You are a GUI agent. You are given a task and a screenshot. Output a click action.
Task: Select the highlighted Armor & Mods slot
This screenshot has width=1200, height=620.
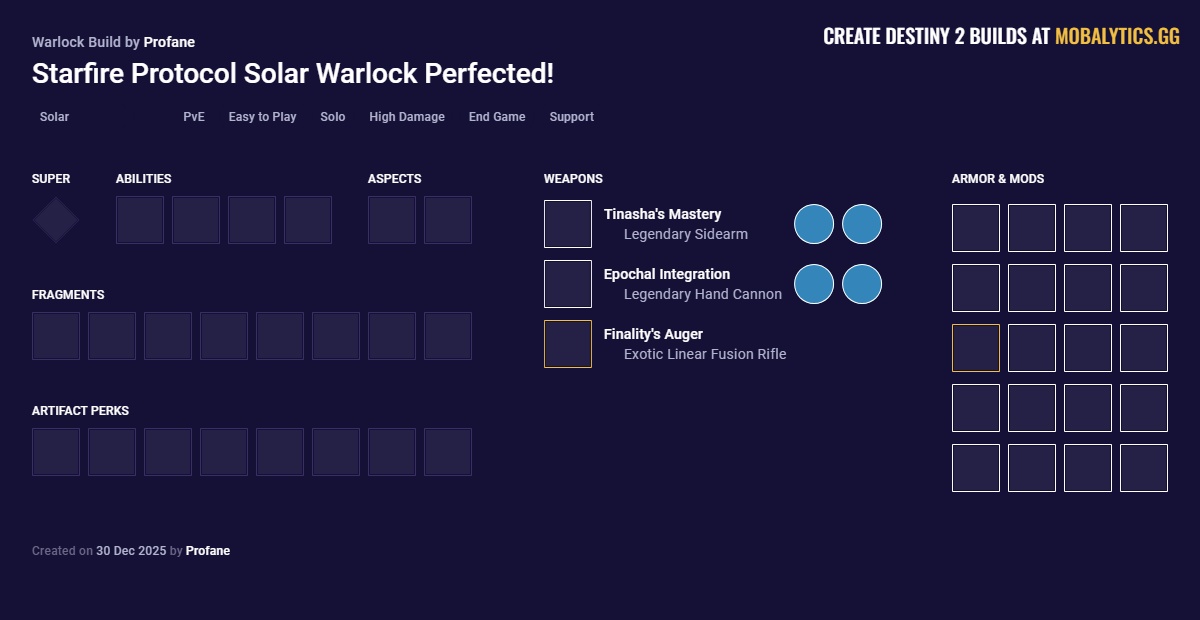[x=975, y=348]
